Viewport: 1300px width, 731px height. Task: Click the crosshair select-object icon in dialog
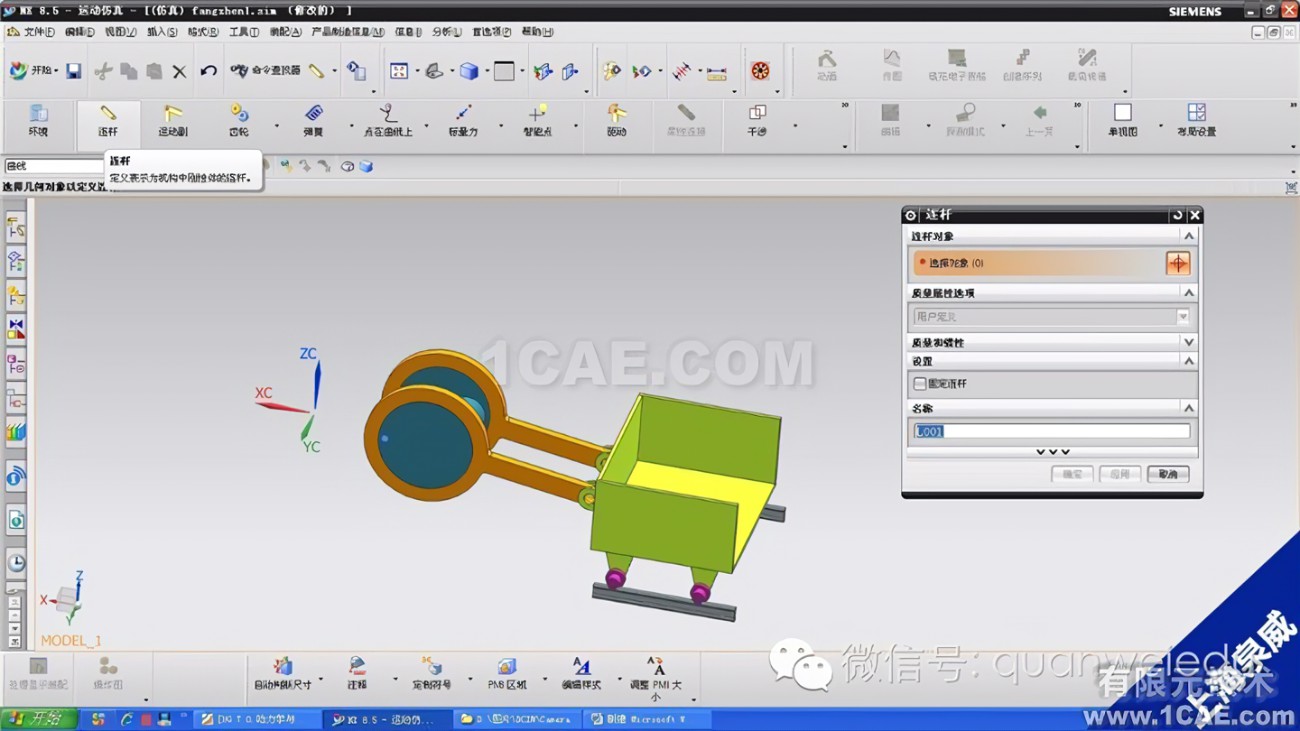pos(1178,263)
